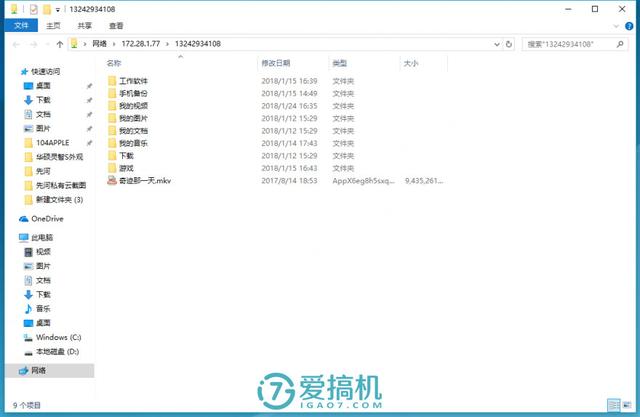
Task: Click the AppX6eg8h5sxq type cell
Action: [363, 181]
